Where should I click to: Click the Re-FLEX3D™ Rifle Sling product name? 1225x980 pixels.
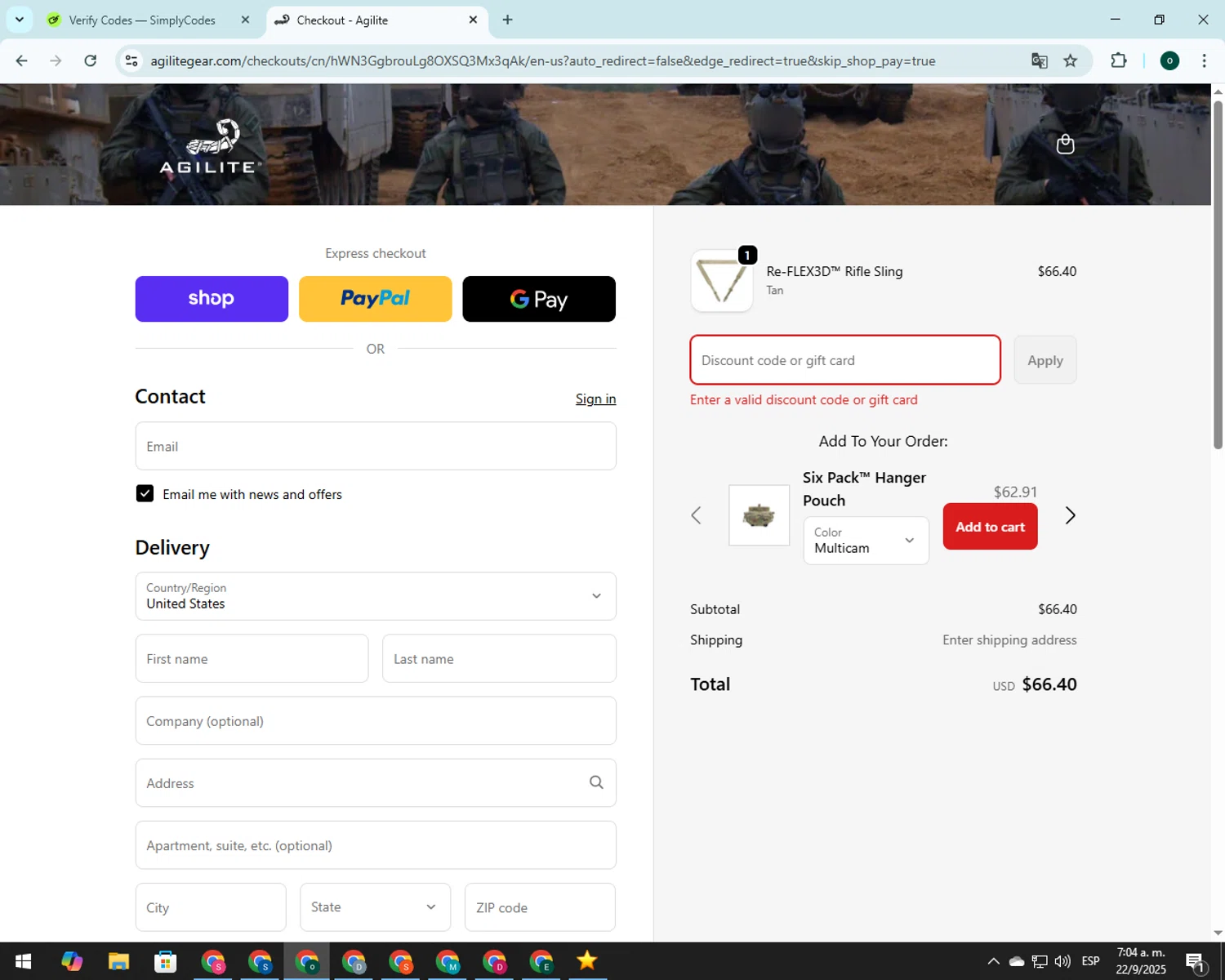point(834,271)
